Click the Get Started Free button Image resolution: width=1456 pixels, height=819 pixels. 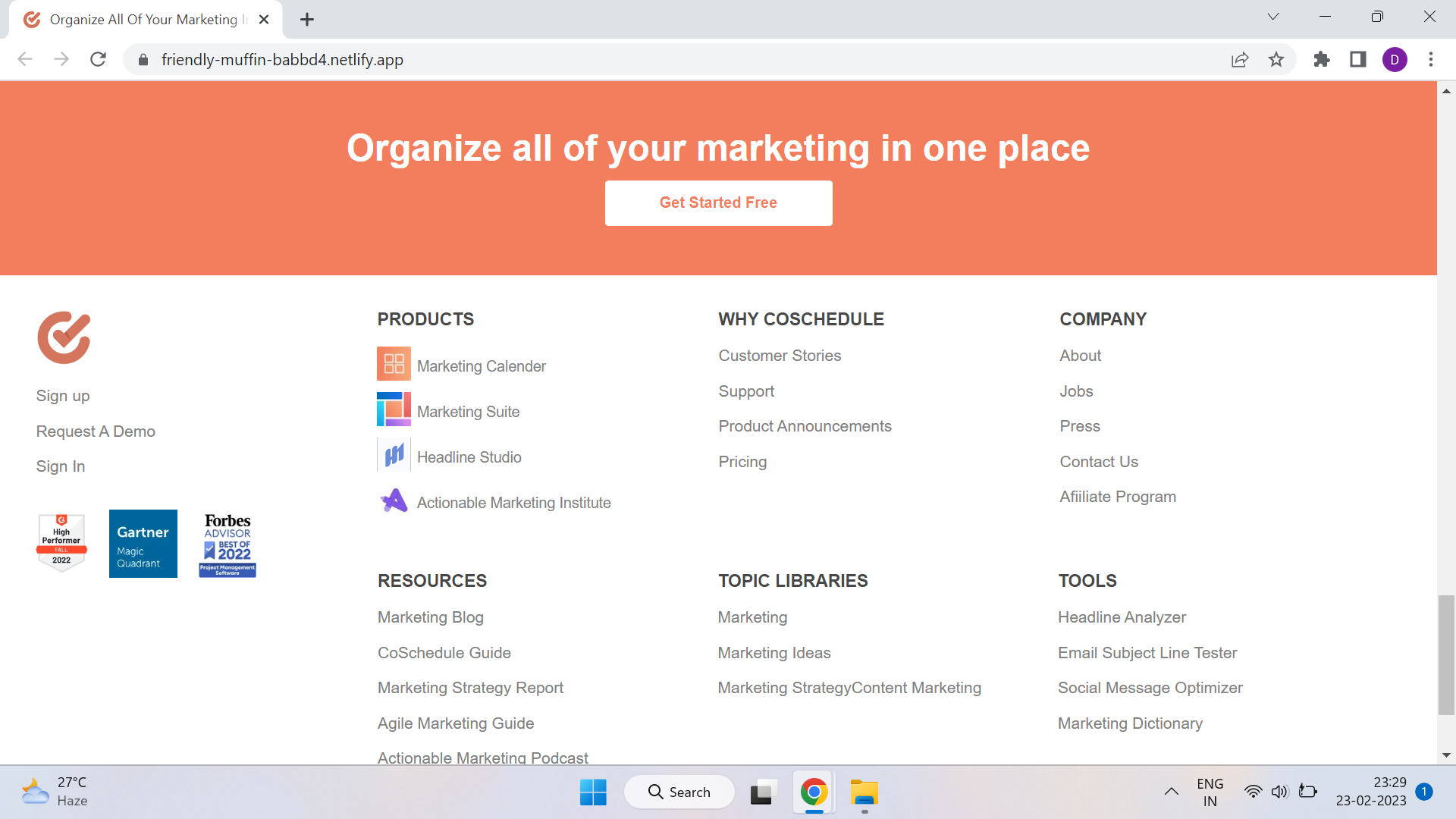click(x=718, y=202)
